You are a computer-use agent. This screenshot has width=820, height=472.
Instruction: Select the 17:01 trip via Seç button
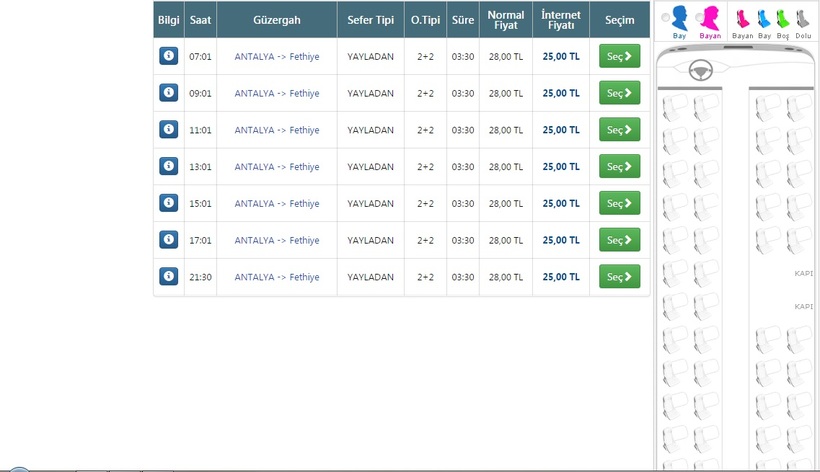[x=619, y=240]
